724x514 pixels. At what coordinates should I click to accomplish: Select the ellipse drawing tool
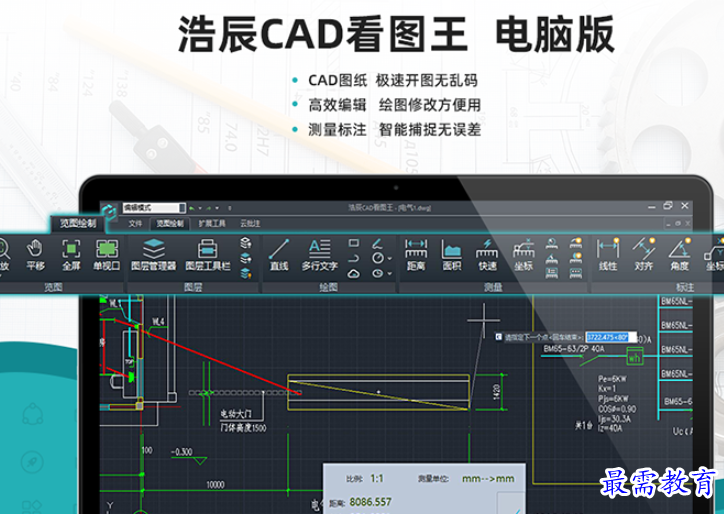point(378,273)
